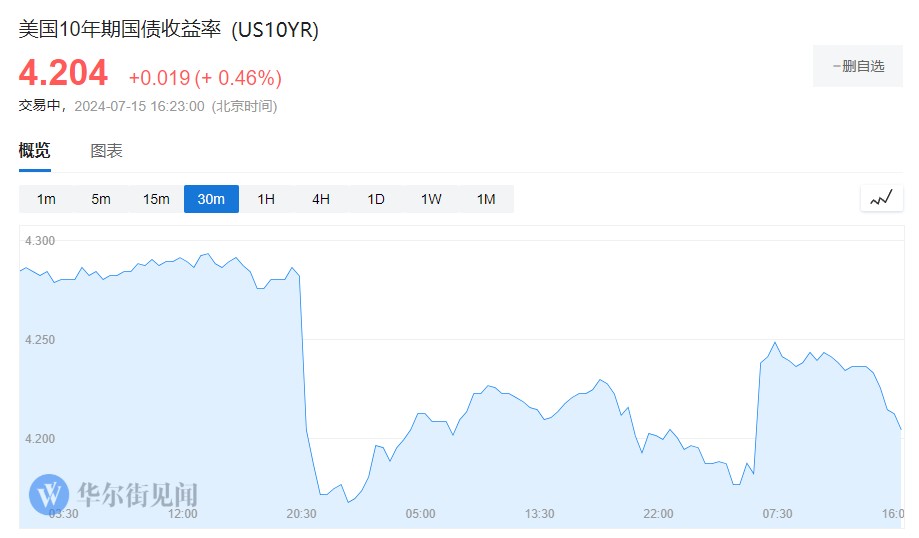
Task: Open the 图表 tab
Action: click(x=106, y=151)
